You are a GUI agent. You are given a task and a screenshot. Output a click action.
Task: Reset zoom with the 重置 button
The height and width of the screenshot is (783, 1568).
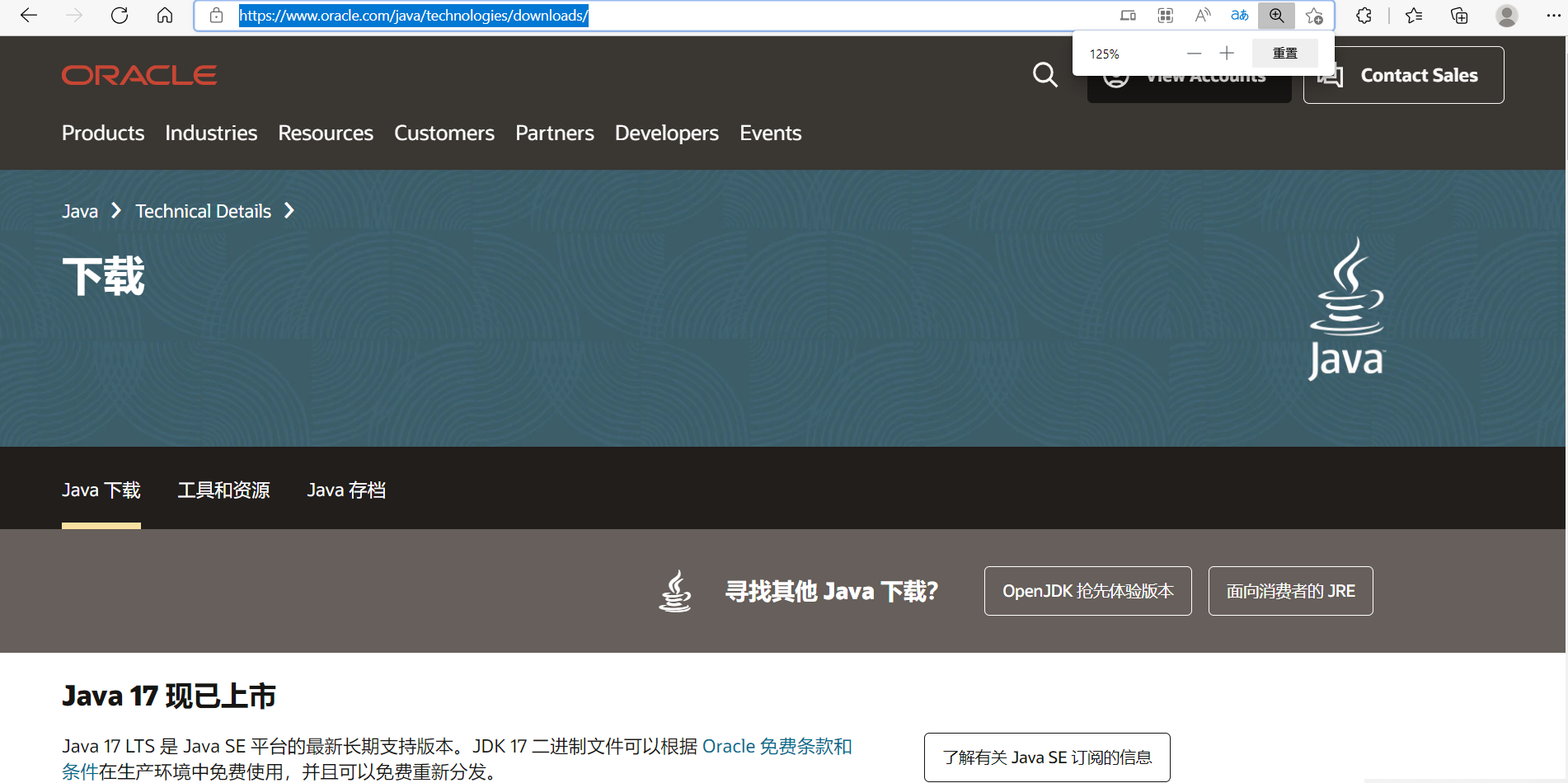(x=1284, y=54)
